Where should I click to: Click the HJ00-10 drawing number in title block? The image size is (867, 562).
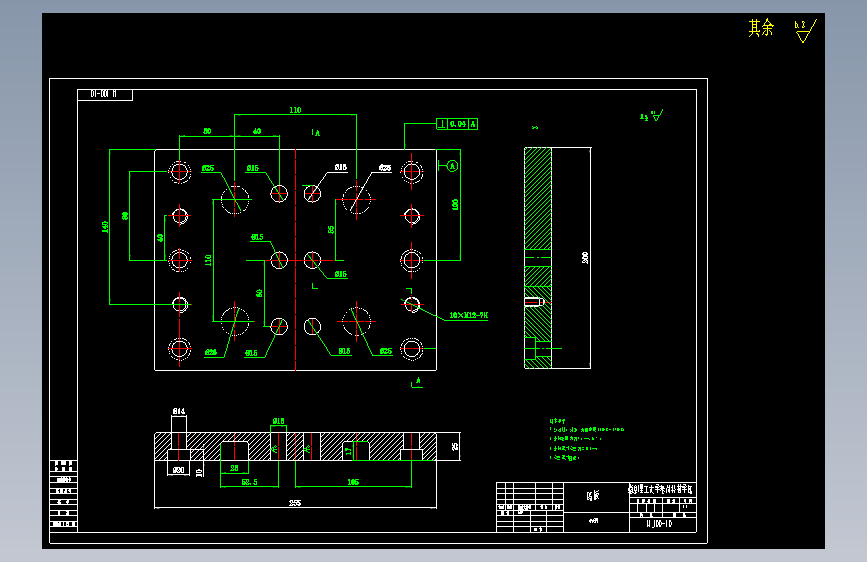pyautogui.click(x=660, y=524)
